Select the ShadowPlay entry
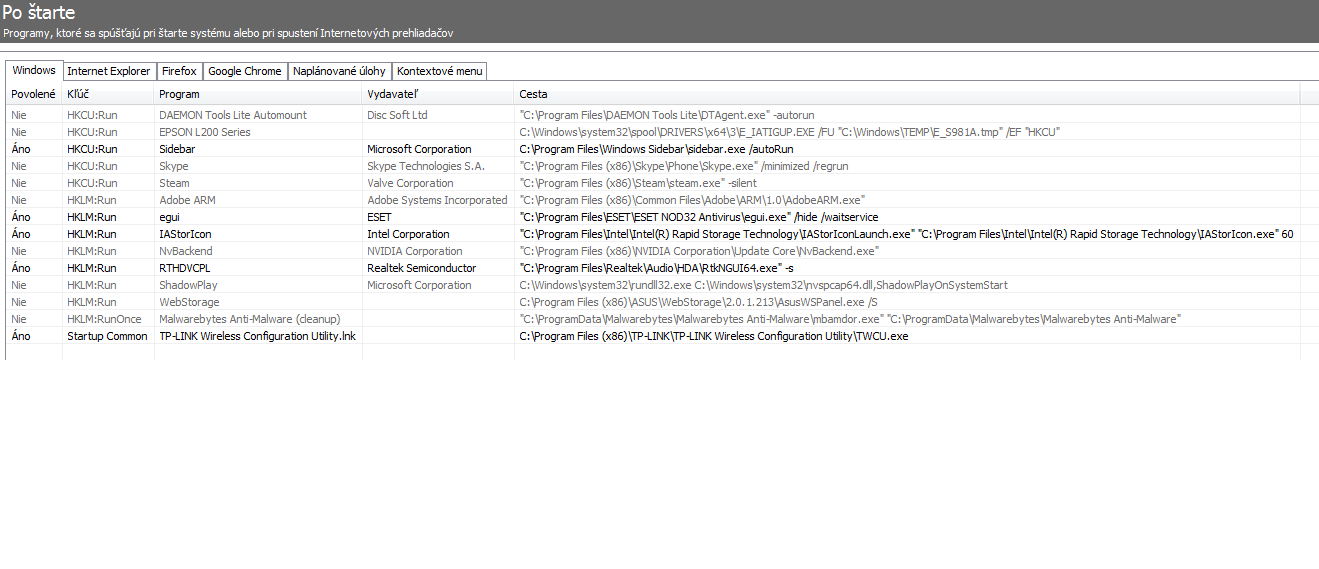Image resolution: width=1319 pixels, height=569 pixels. pyautogui.click(x=659, y=285)
